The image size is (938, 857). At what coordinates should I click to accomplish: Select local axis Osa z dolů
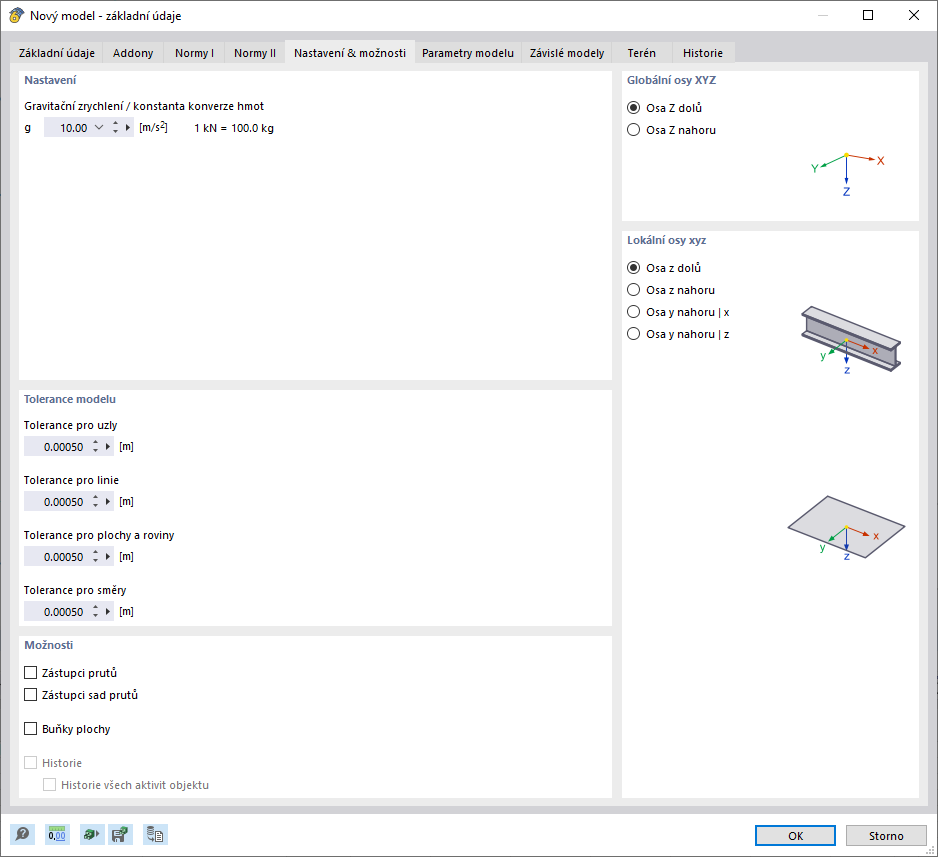pyautogui.click(x=634, y=268)
